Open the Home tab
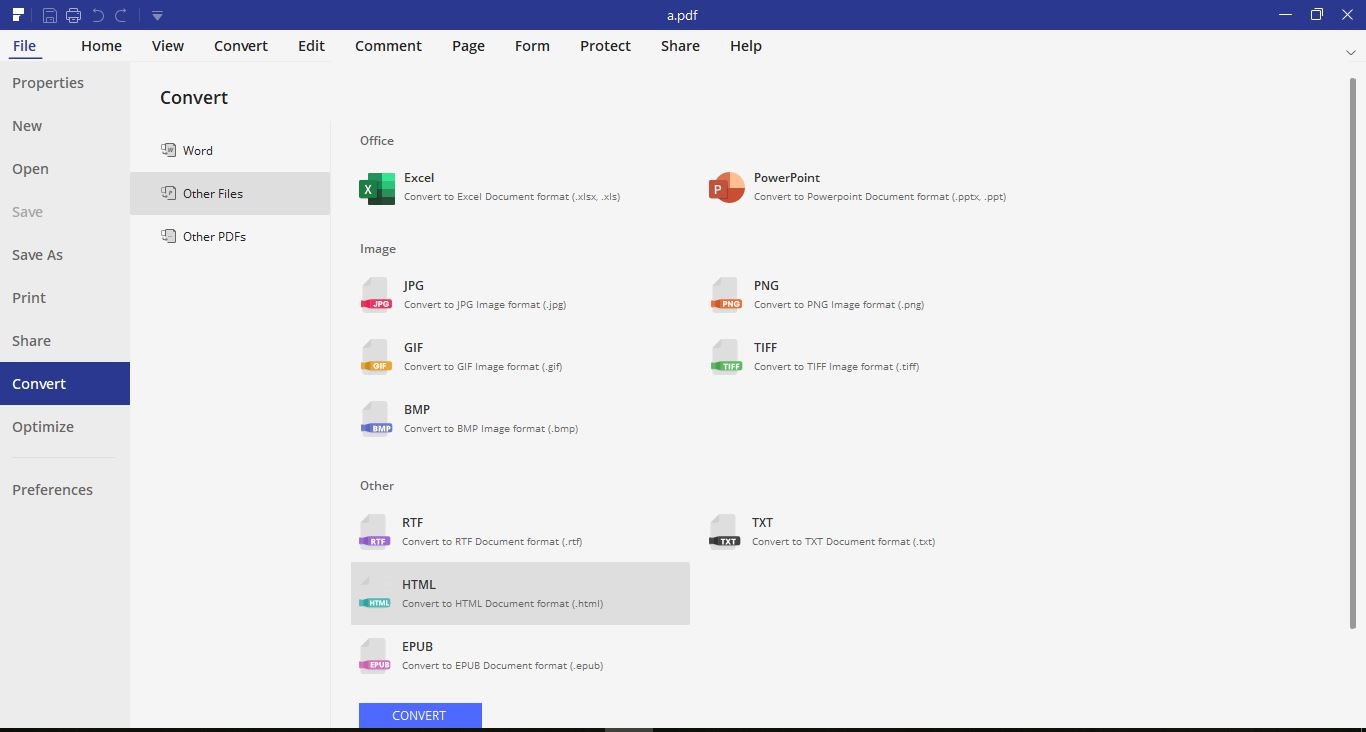Image resolution: width=1366 pixels, height=732 pixels. [x=101, y=46]
